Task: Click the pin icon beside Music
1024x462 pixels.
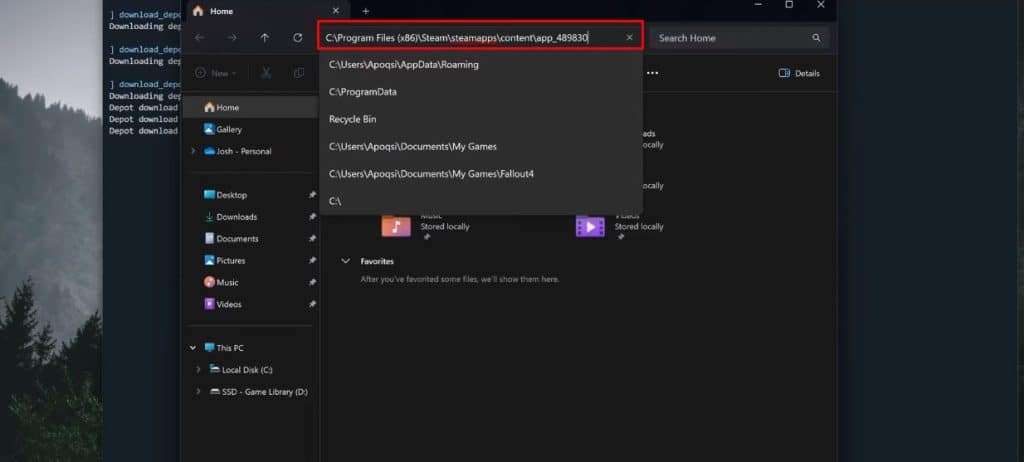Action: [x=312, y=282]
